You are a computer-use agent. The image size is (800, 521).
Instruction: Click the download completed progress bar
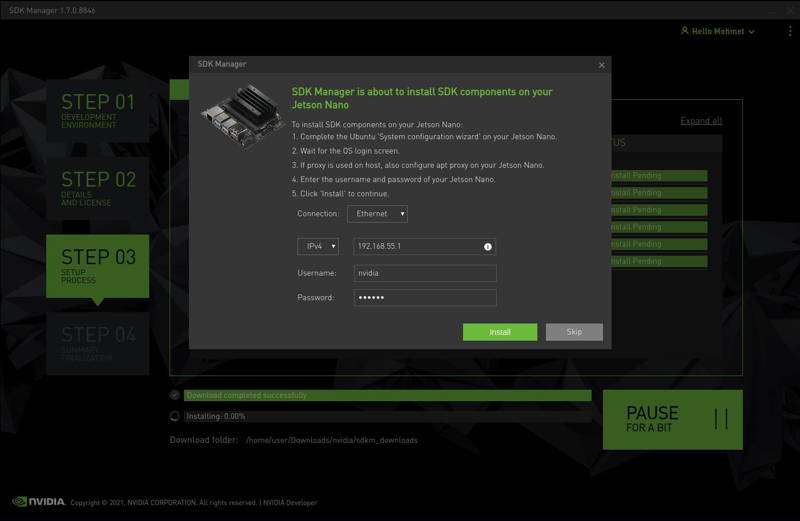(388, 395)
